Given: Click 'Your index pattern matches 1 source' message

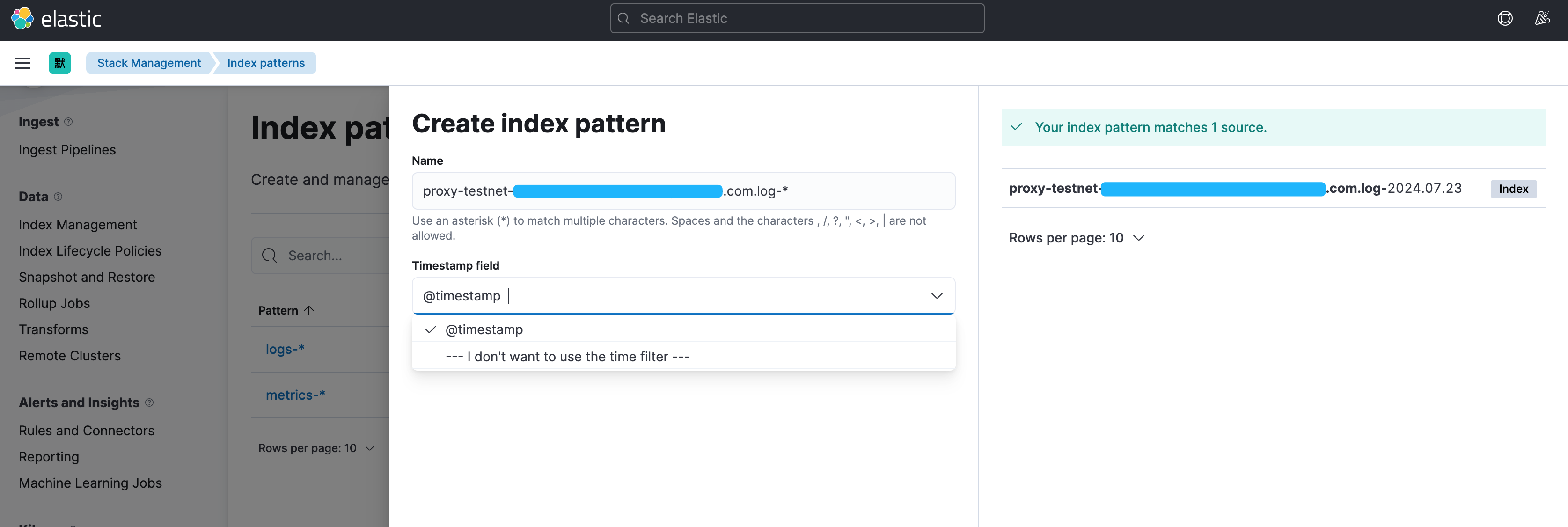Looking at the screenshot, I should [x=1150, y=127].
